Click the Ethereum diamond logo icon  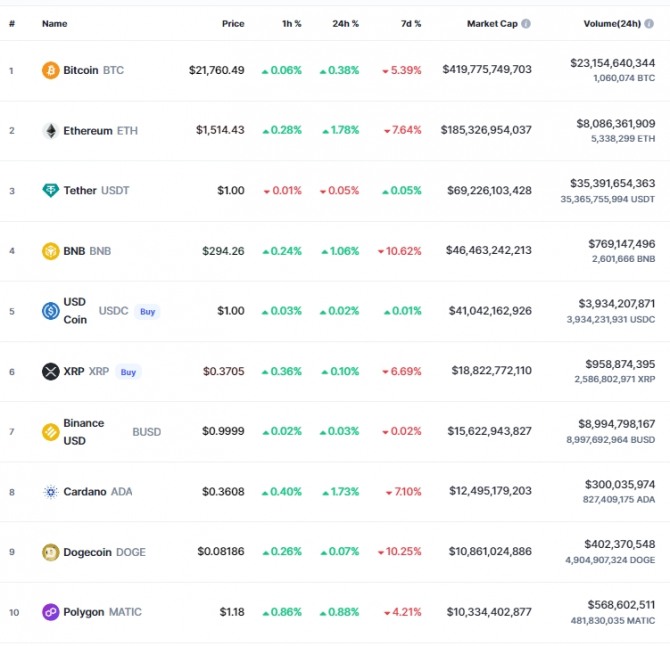(x=50, y=131)
